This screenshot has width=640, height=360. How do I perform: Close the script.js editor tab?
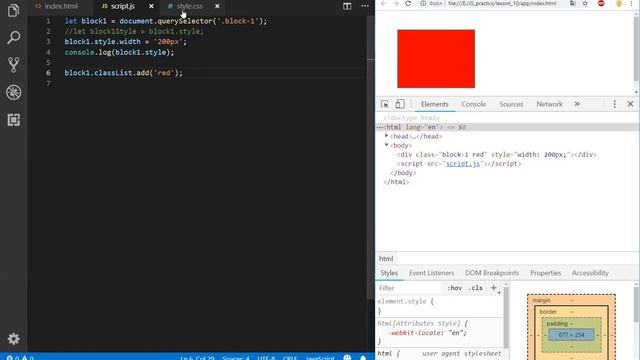click(x=151, y=7)
